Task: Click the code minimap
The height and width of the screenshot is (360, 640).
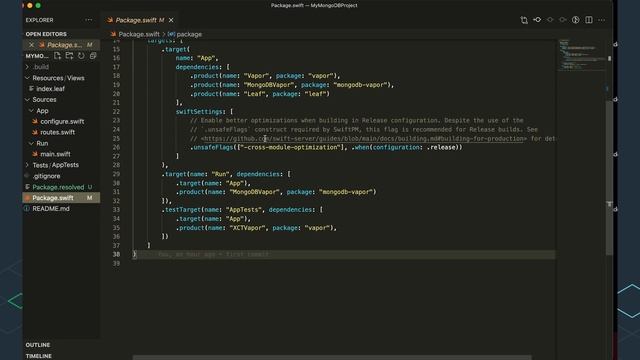Action: (x=581, y=55)
